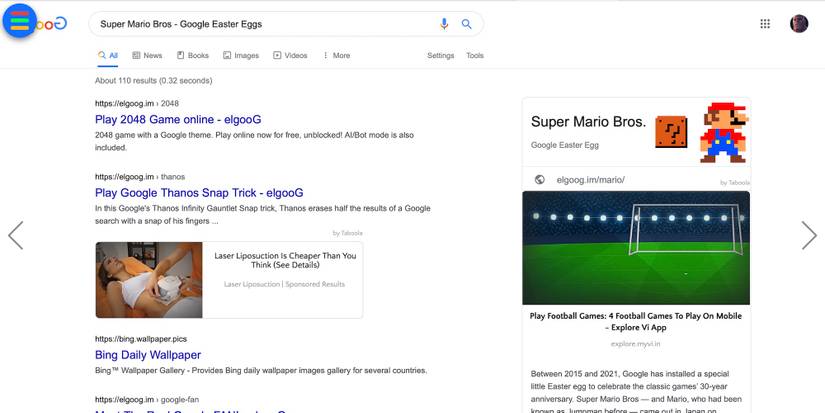Open "Play 2048 Game online - elgooG" link
This screenshot has height=413, width=825.
tap(177, 119)
